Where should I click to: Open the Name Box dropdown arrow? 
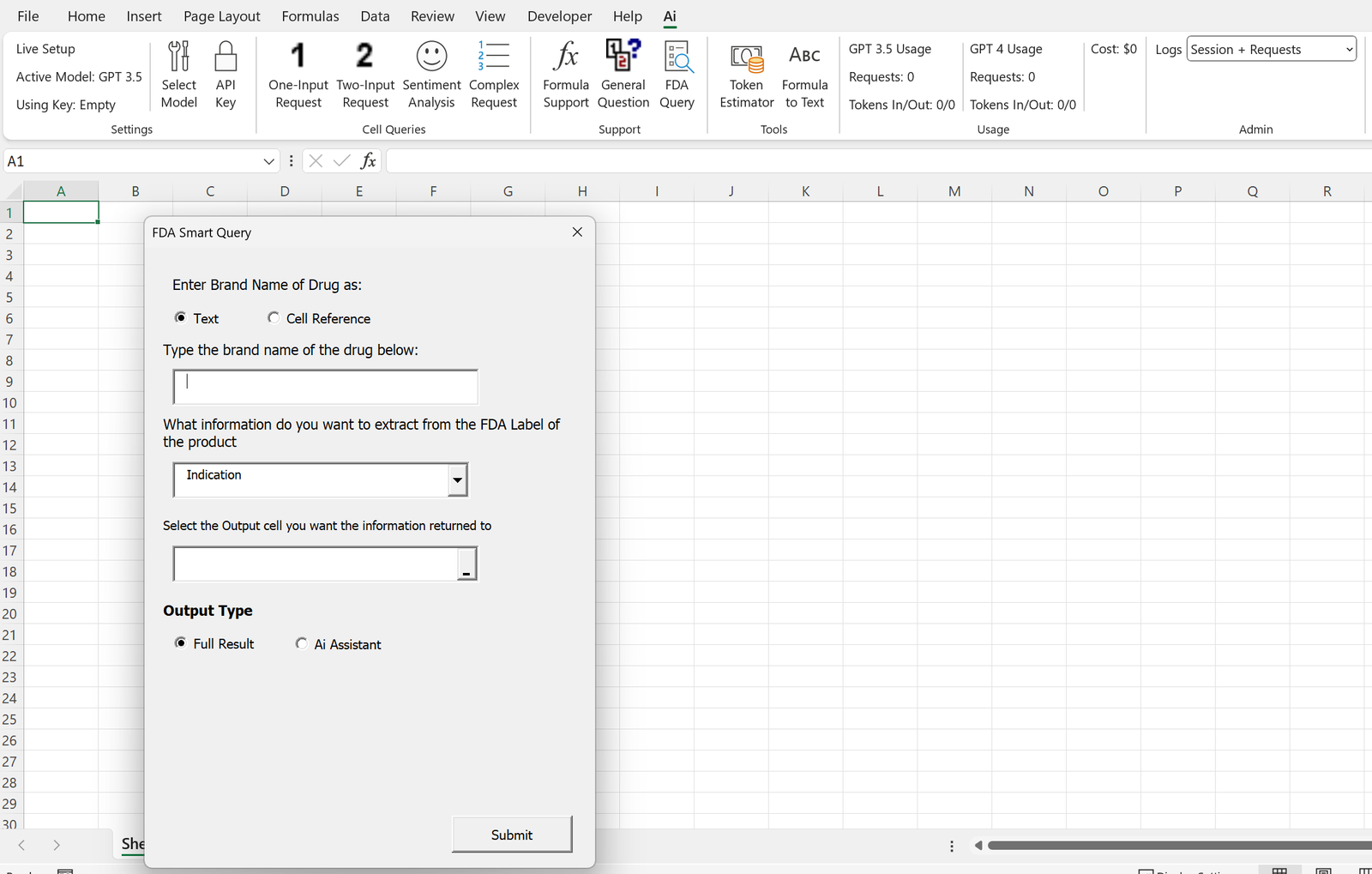(x=268, y=160)
